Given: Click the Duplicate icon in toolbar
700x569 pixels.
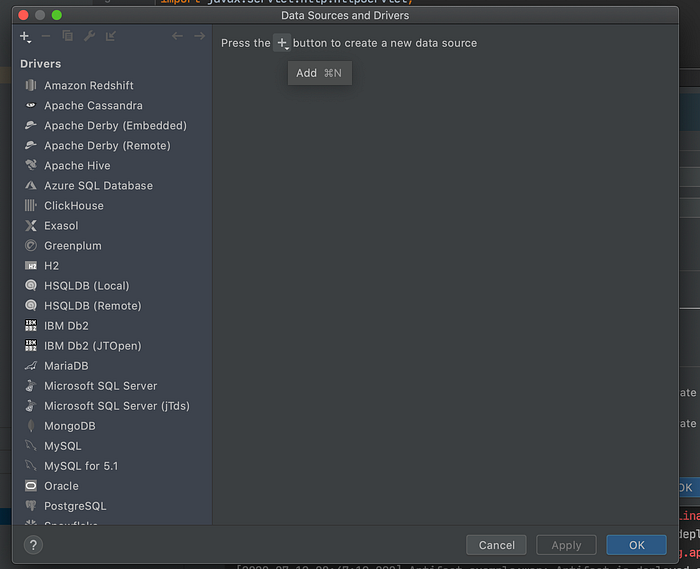Looking at the screenshot, I should 67,36.
